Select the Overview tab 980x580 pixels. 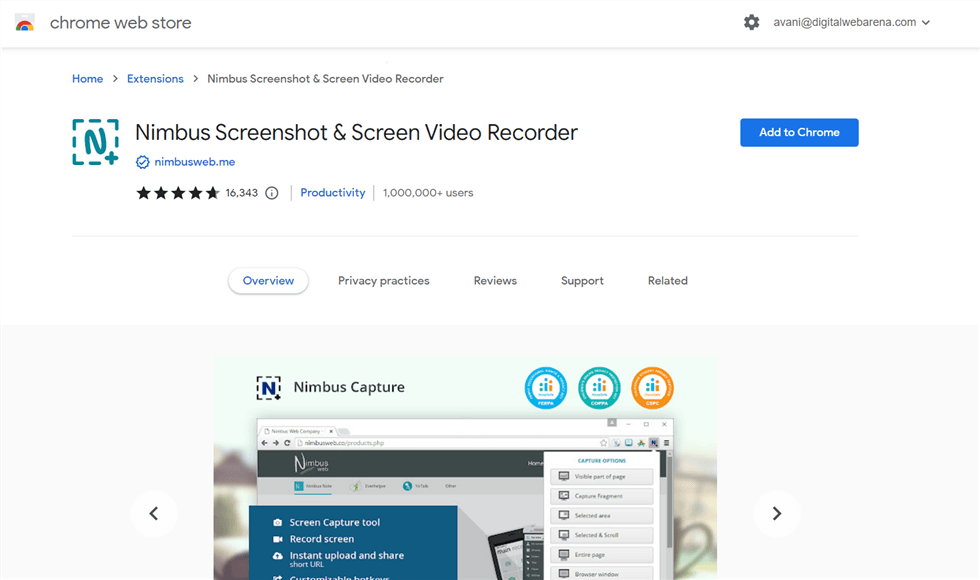(268, 281)
